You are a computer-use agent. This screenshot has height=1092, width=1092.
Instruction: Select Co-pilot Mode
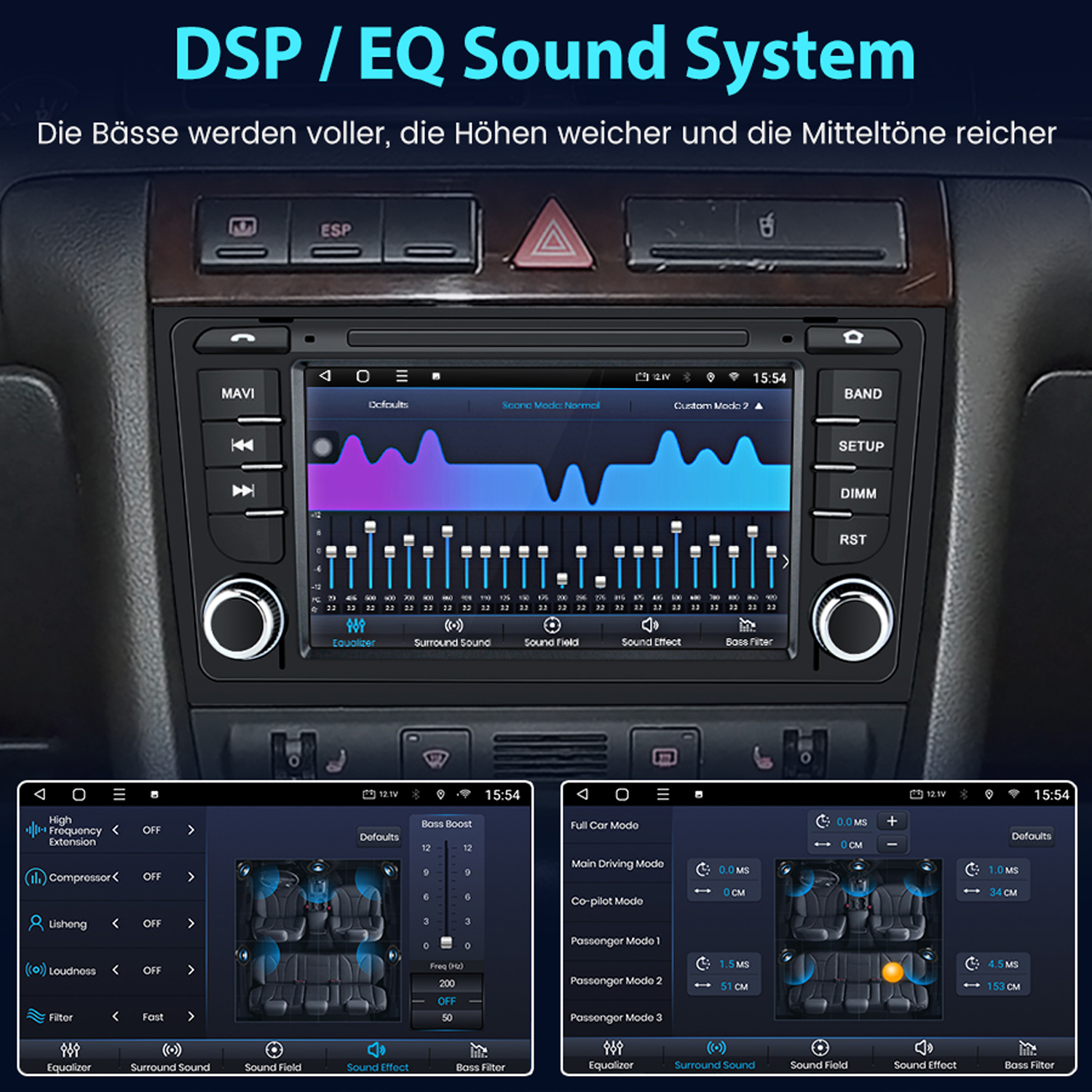(x=606, y=901)
